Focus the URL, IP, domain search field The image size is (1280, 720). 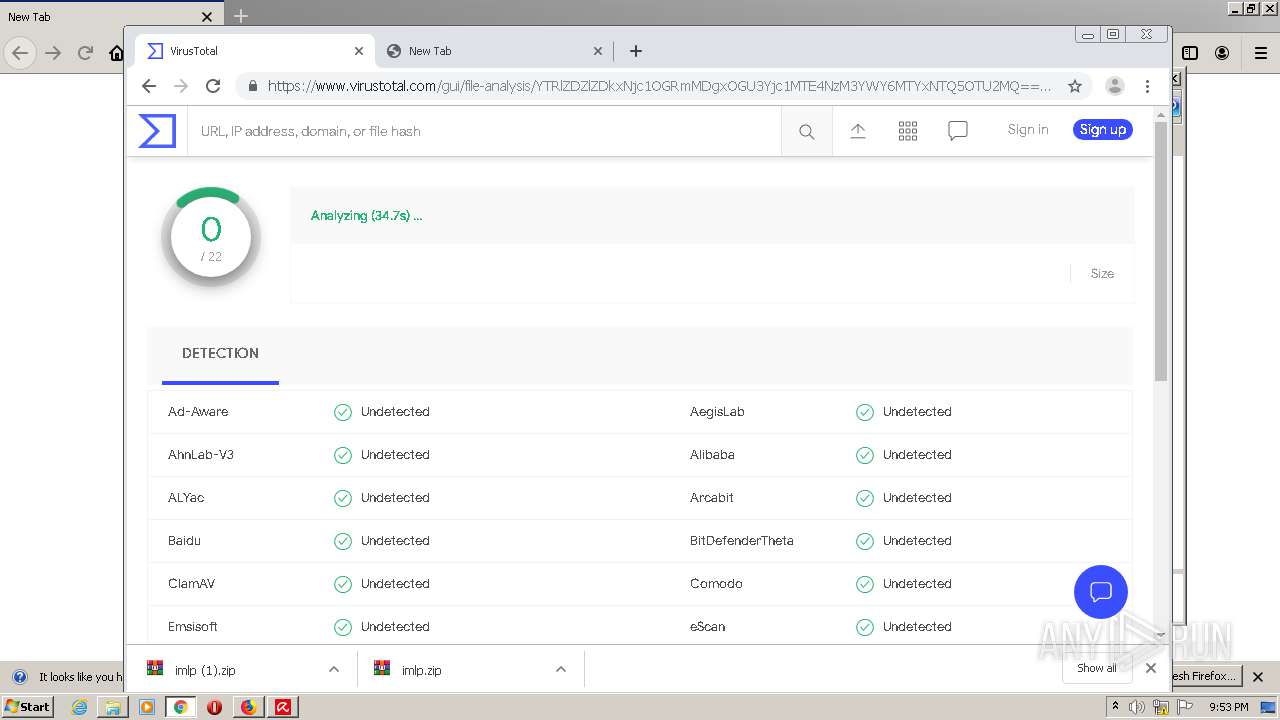click(x=484, y=131)
